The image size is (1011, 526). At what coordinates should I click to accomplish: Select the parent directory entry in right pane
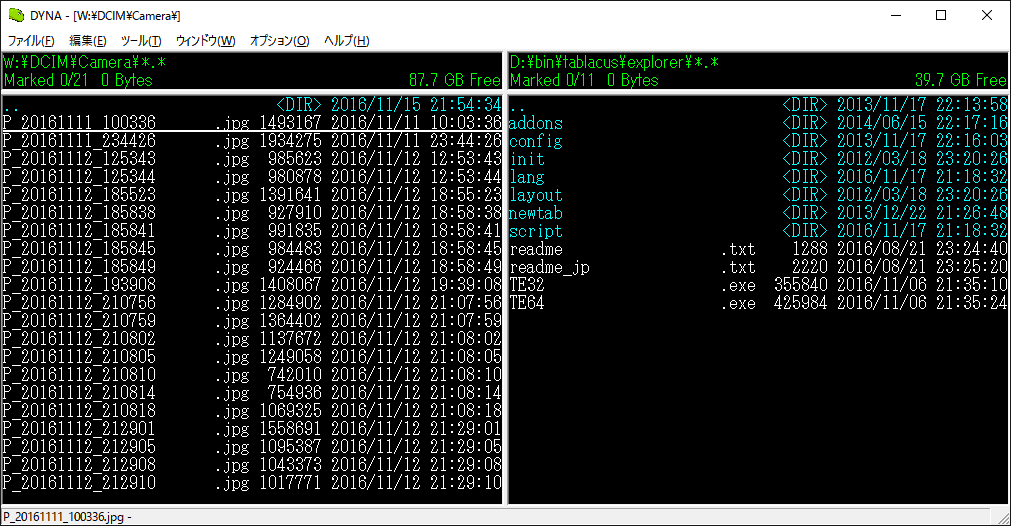coord(758,104)
